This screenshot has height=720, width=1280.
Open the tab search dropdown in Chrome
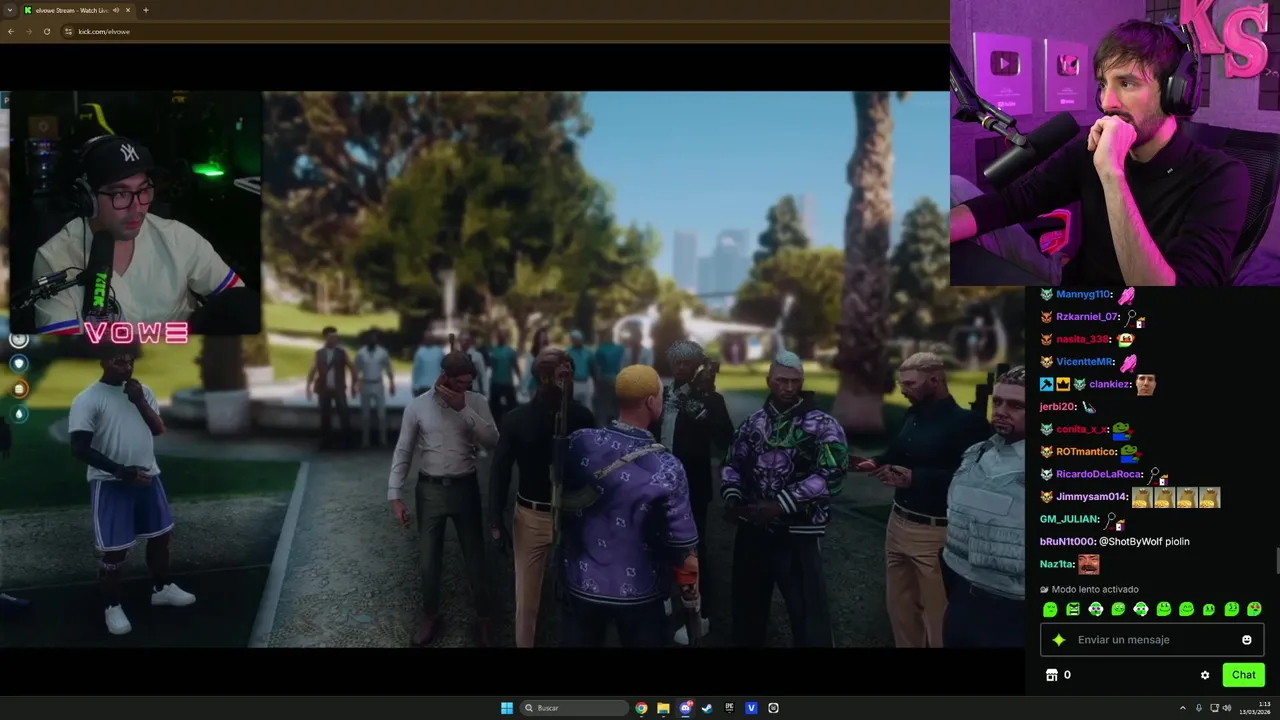[x=10, y=10]
